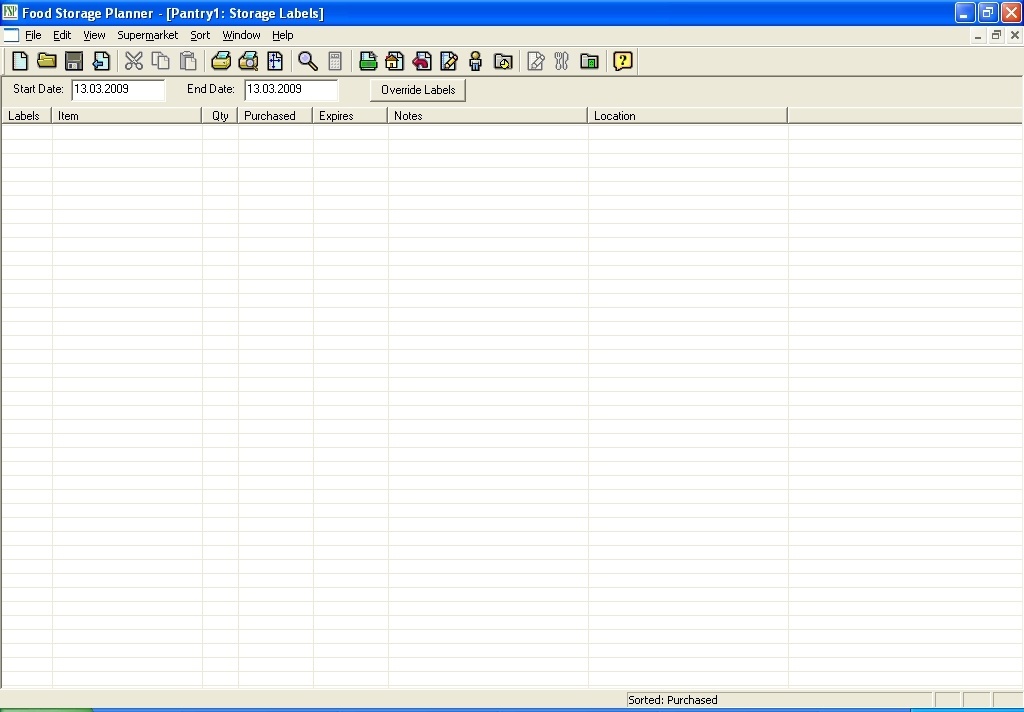Open an existing pantry file
The width and height of the screenshot is (1024, 712).
pyautogui.click(x=46, y=61)
